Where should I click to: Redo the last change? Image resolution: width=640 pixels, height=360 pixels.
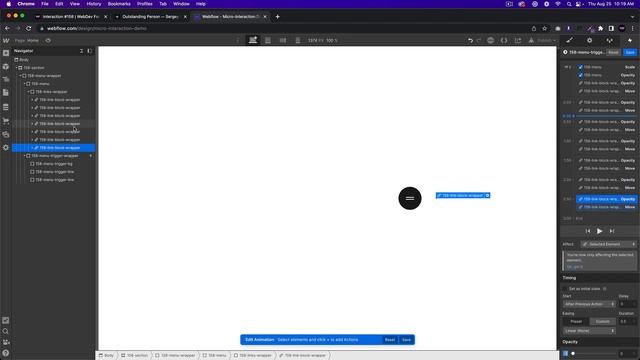(x=479, y=40)
